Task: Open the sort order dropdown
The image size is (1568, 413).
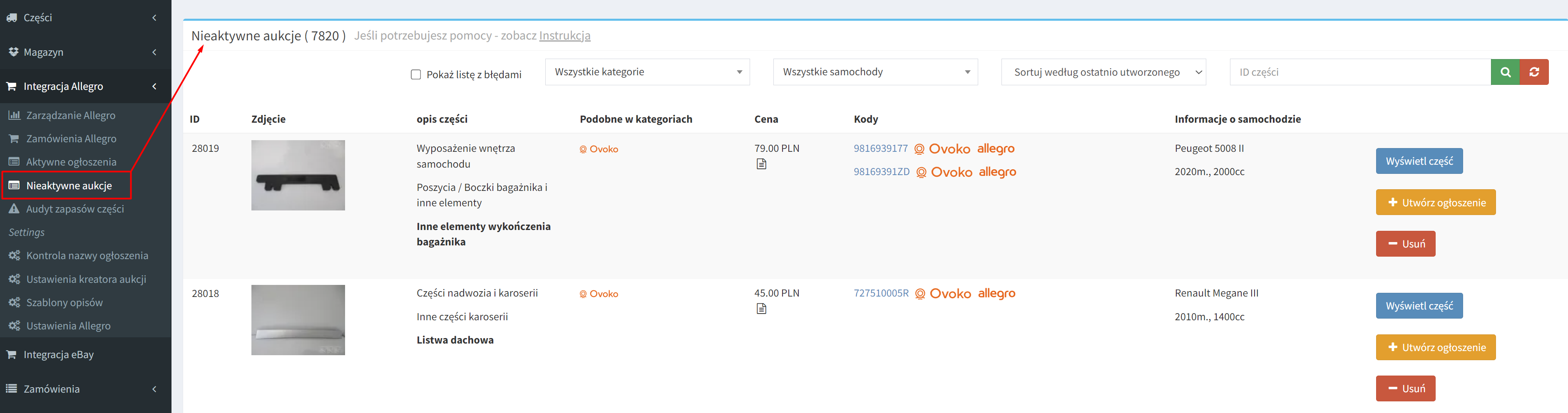Action: 1103,72
